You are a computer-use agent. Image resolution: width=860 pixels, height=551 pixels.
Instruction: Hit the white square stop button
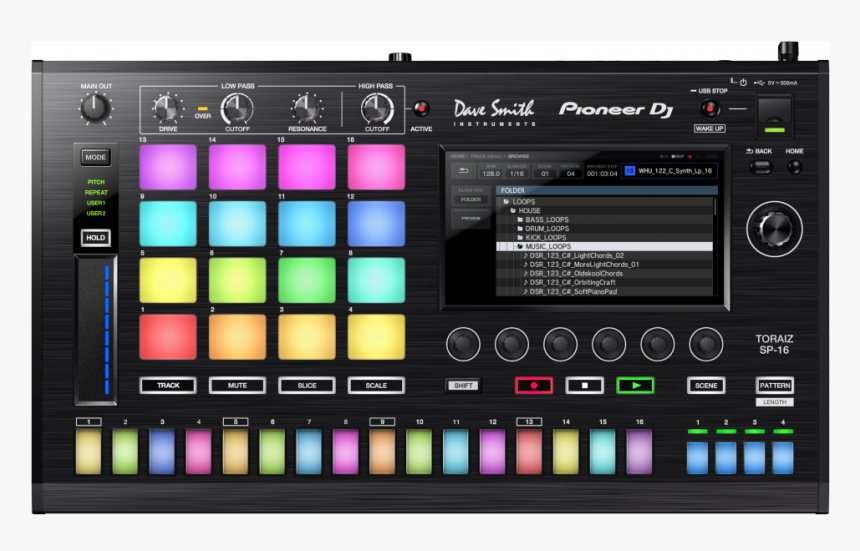[x=585, y=385]
